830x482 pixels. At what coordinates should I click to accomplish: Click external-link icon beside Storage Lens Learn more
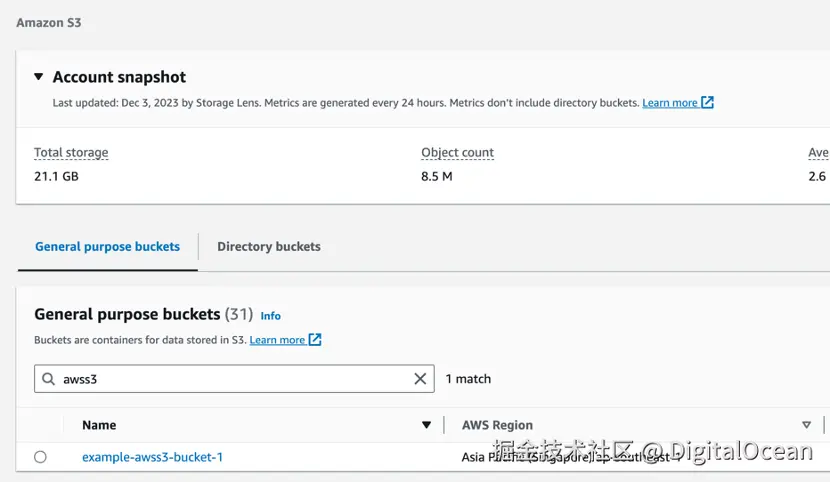click(708, 102)
